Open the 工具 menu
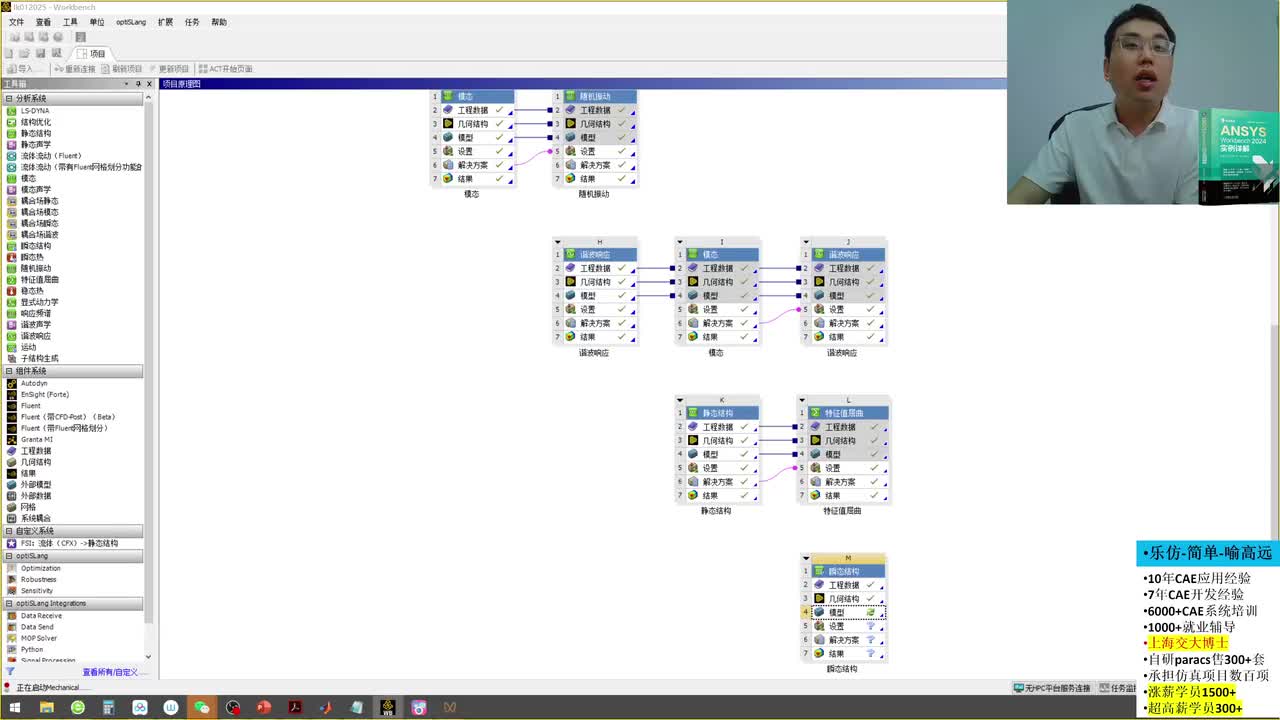Viewport: 1280px width, 720px height. tap(70, 22)
